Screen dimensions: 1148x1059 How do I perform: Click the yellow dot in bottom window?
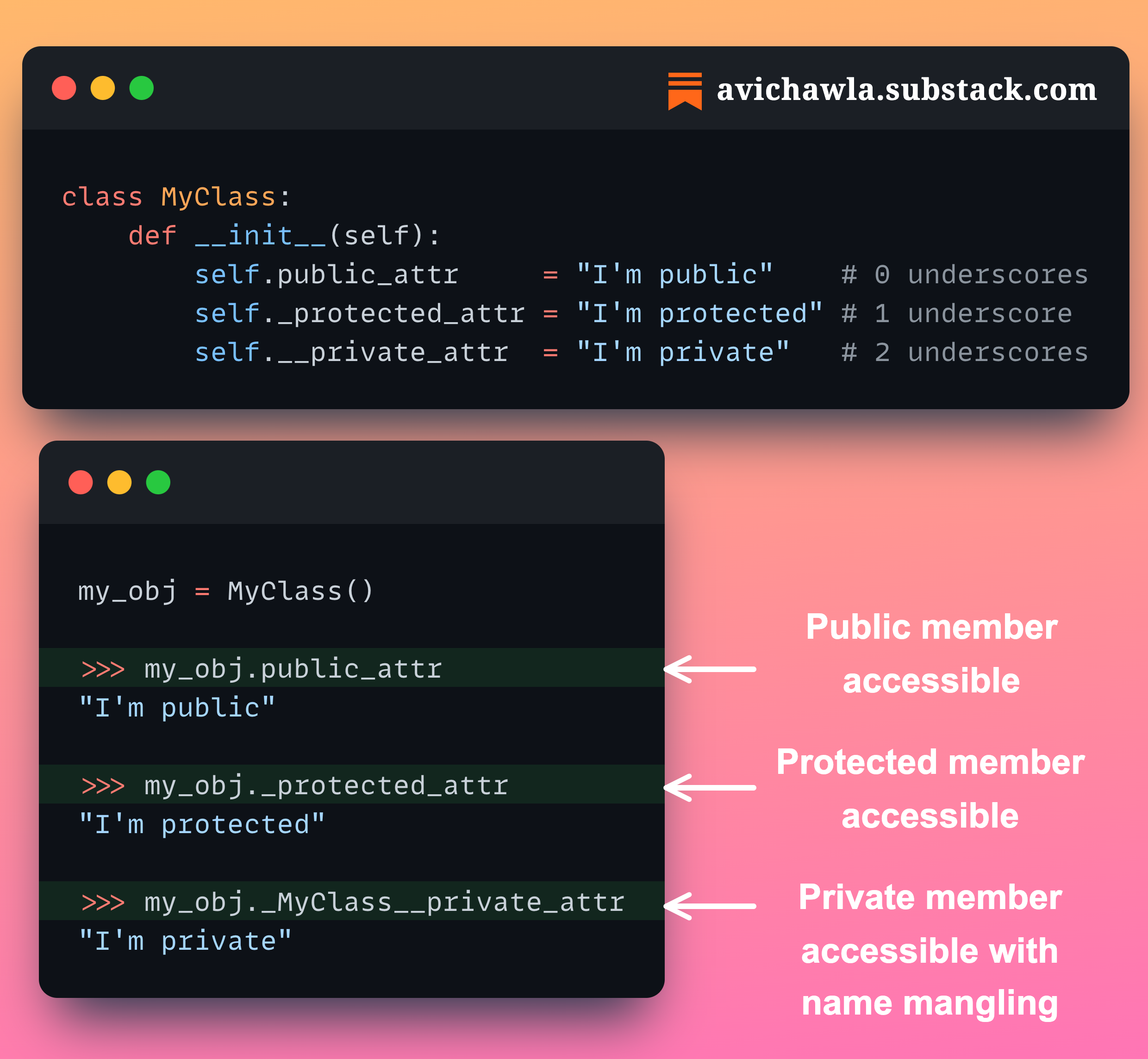click(x=119, y=482)
